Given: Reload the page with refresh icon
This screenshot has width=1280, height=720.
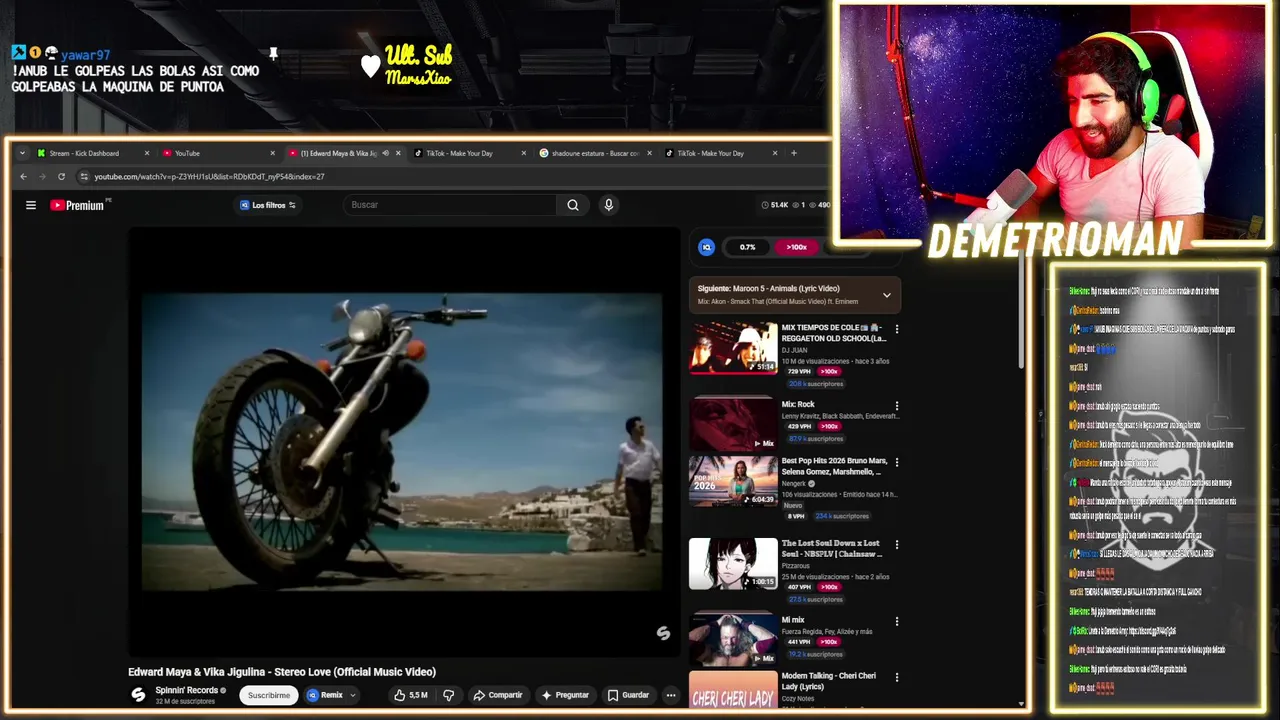Looking at the screenshot, I should click(x=61, y=176).
